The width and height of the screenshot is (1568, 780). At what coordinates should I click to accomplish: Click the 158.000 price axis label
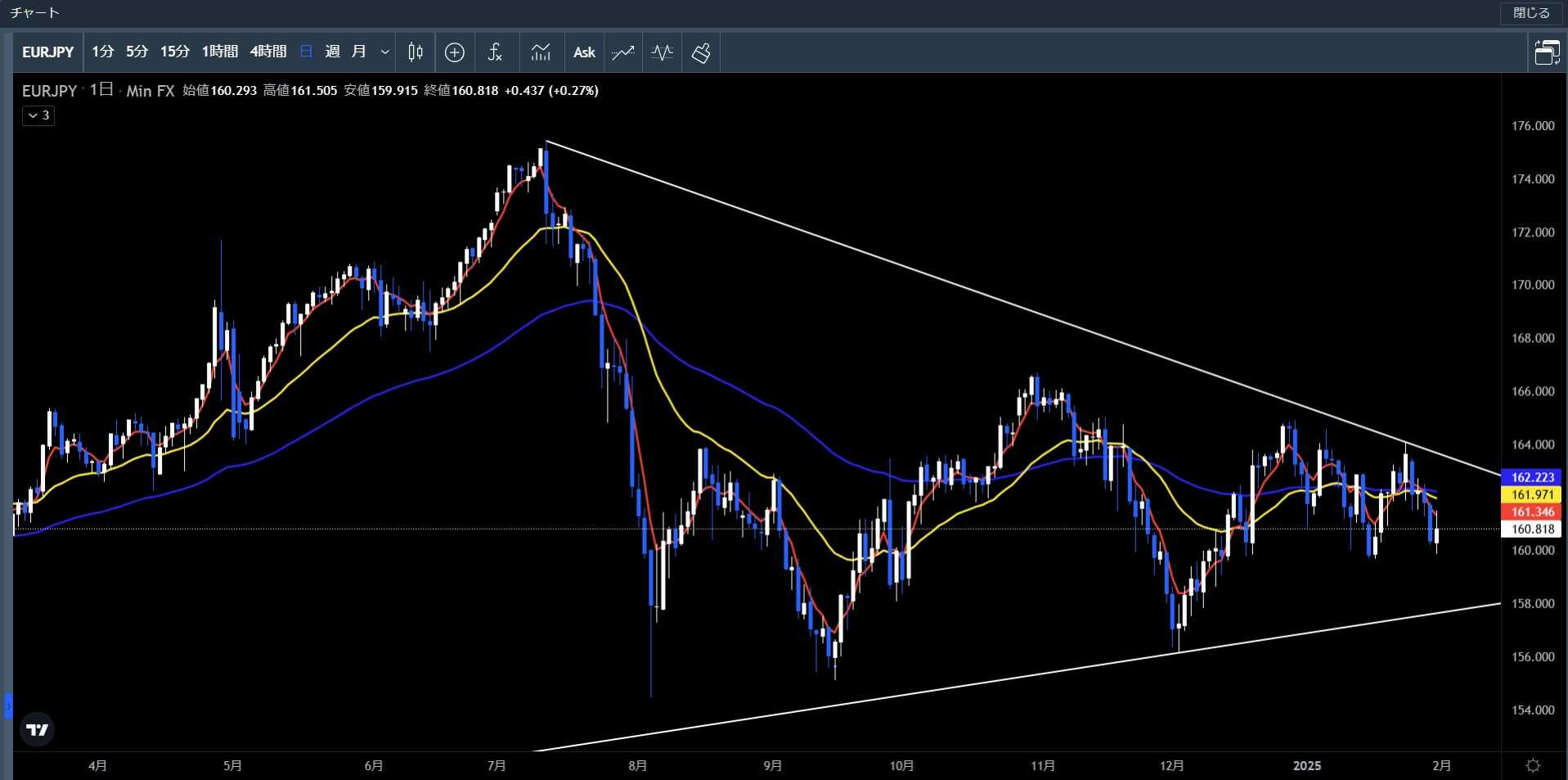coord(1533,603)
